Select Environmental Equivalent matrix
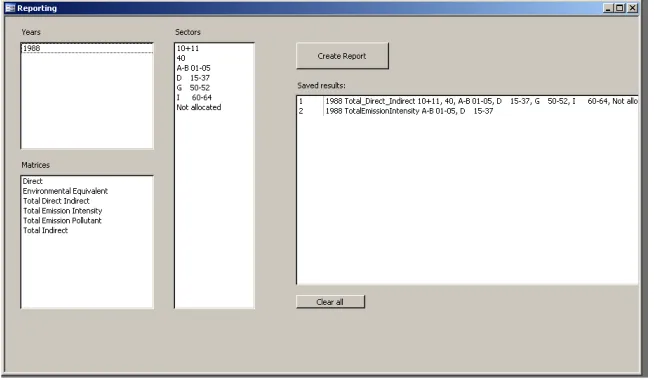Viewport: 654px width, 380px height. pos(87,191)
